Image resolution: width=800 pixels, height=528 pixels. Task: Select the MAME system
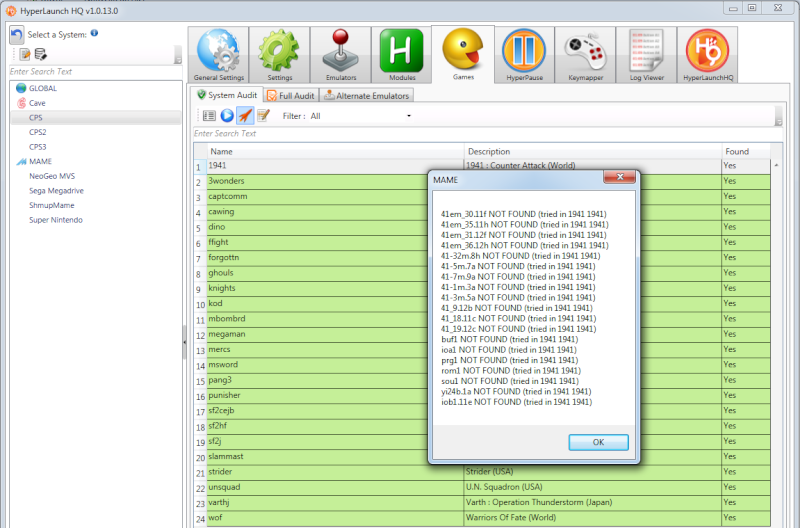(x=40, y=161)
